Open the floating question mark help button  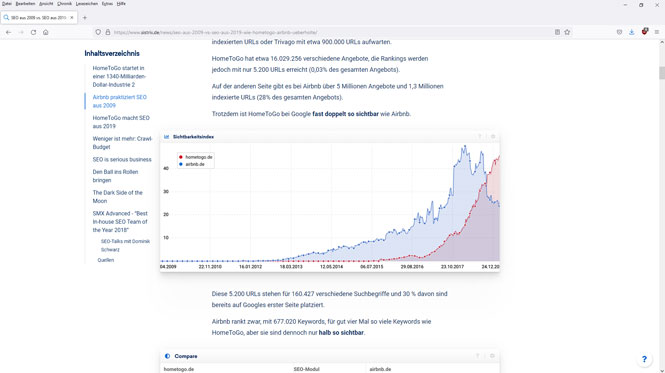click(644, 359)
